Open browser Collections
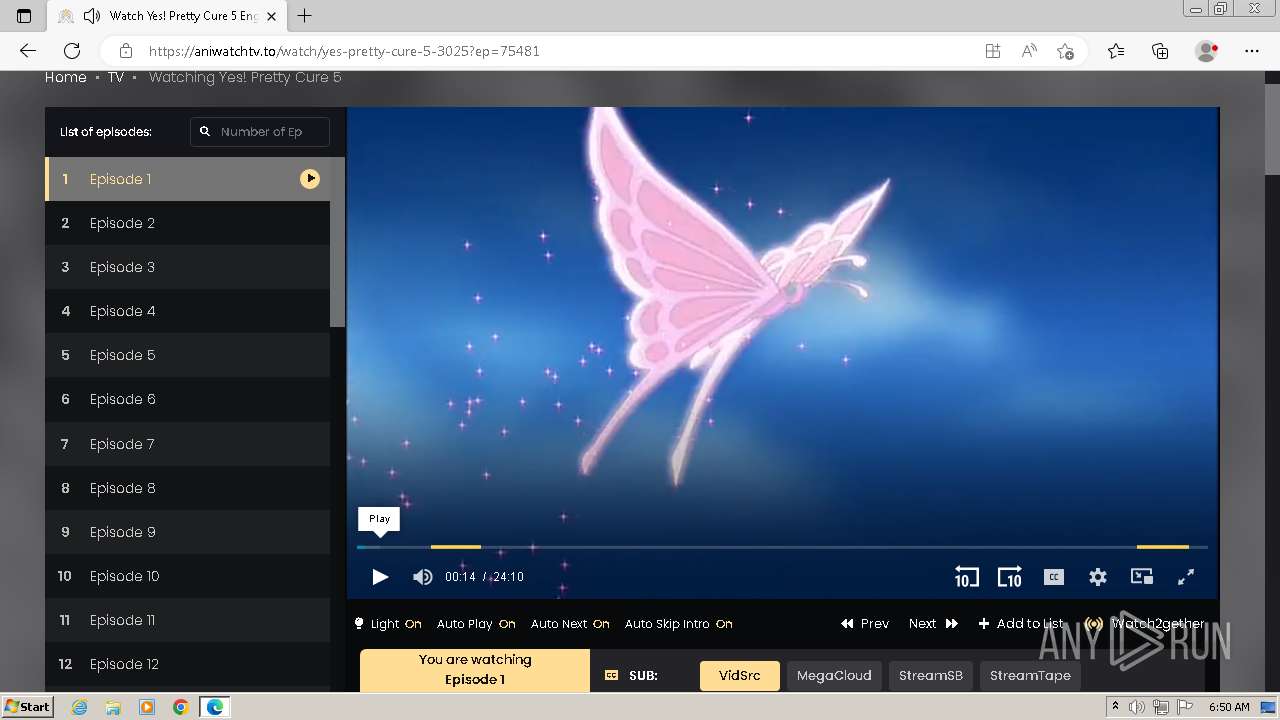This screenshot has height=720, width=1280. (1160, 51)
